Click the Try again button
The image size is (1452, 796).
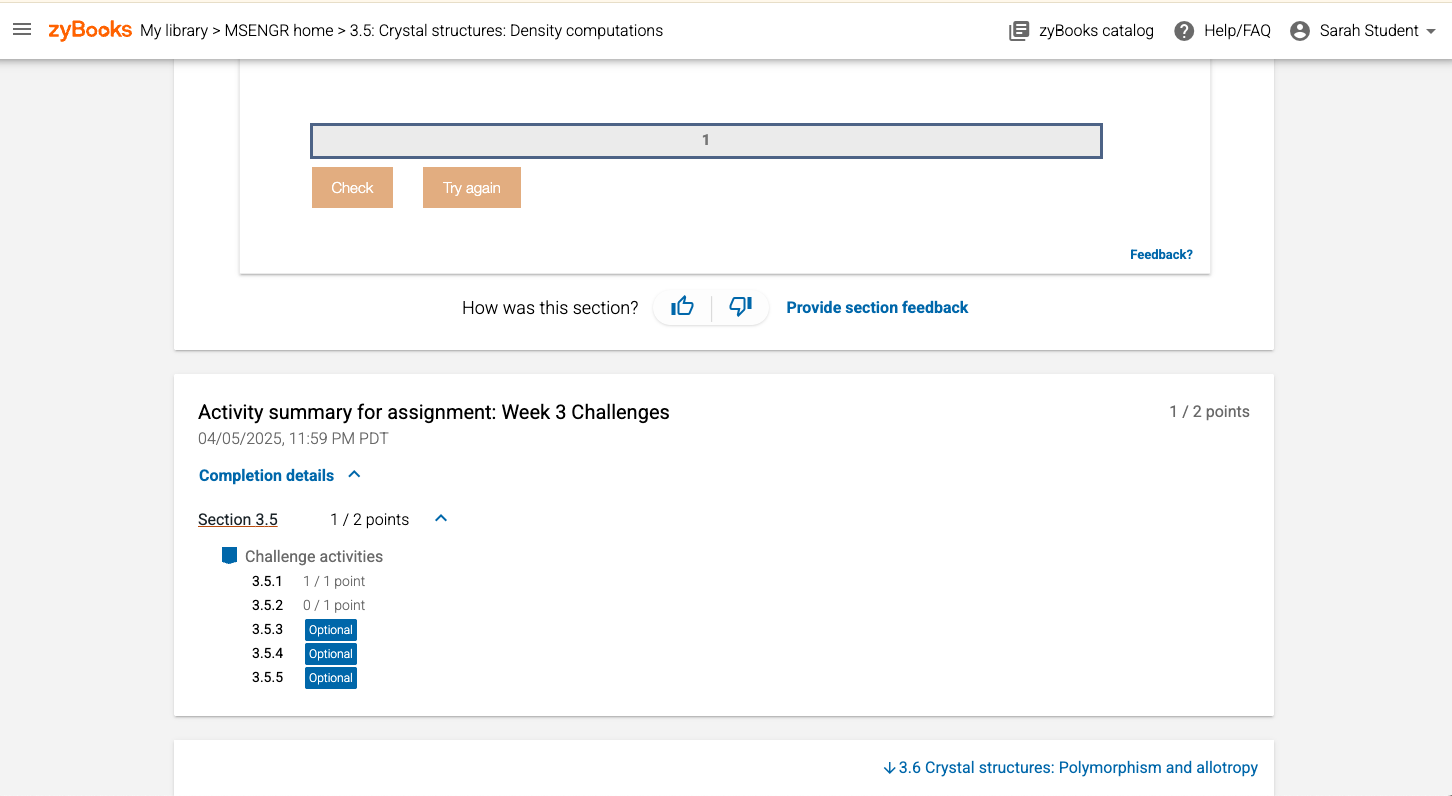click(472, 188)
